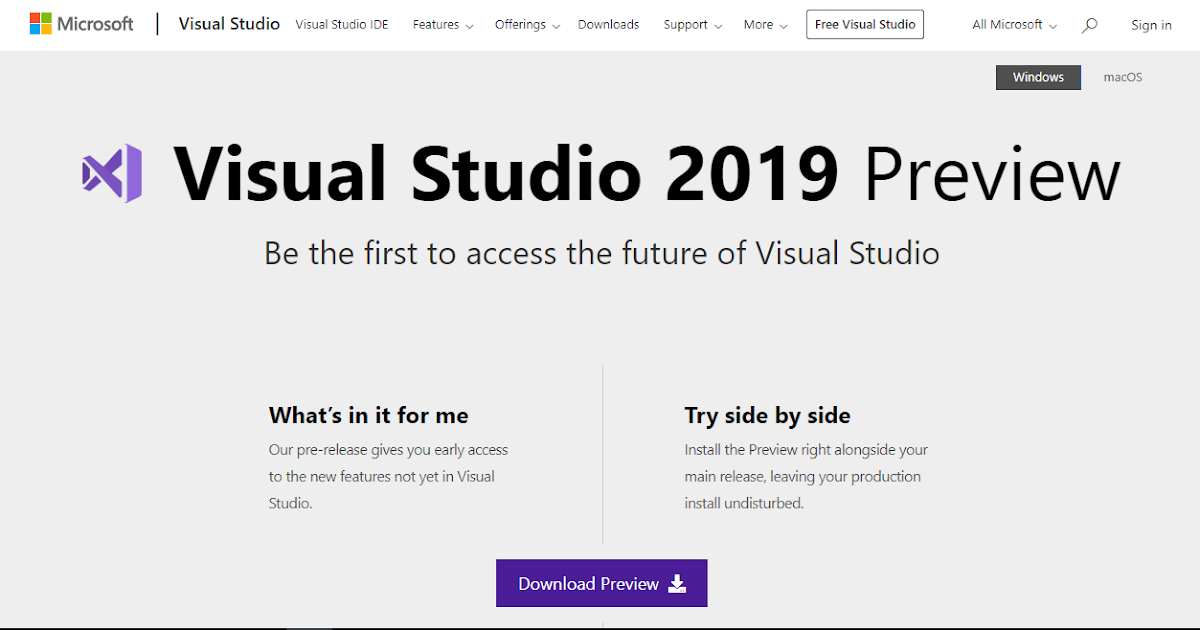Click the purple Visual Studio logo icon
1200x630 pixels.
tap(112, 173)
